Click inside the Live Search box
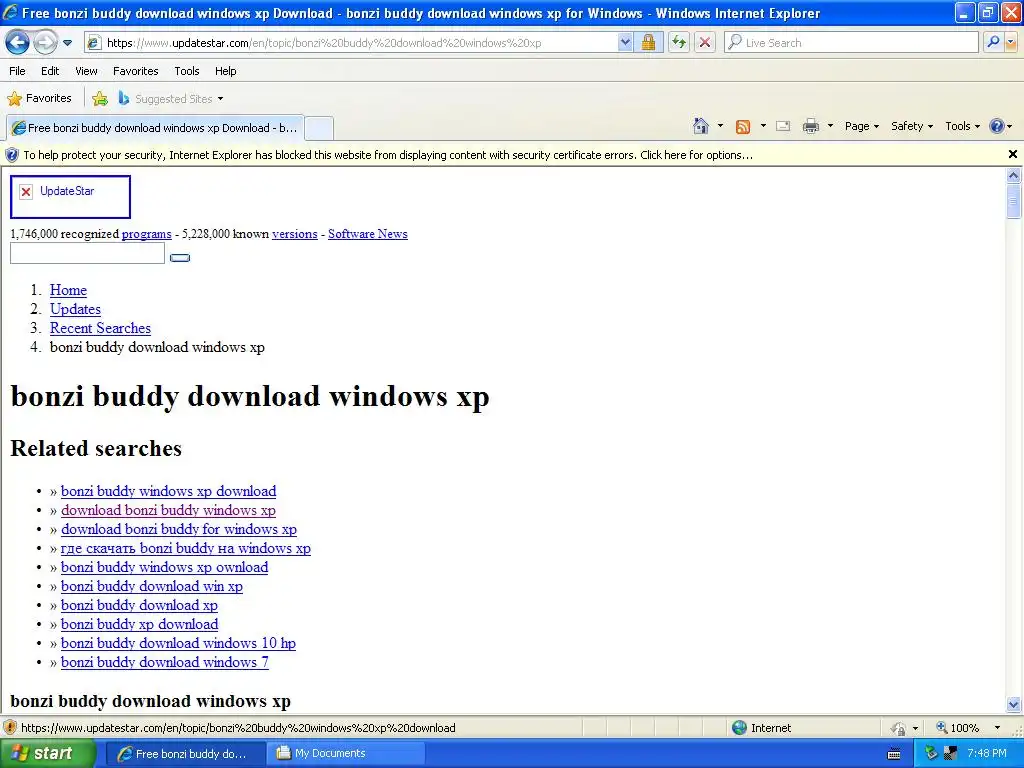Image resolution: width=1024 pixels, height=768 pixels. [851, 43]
